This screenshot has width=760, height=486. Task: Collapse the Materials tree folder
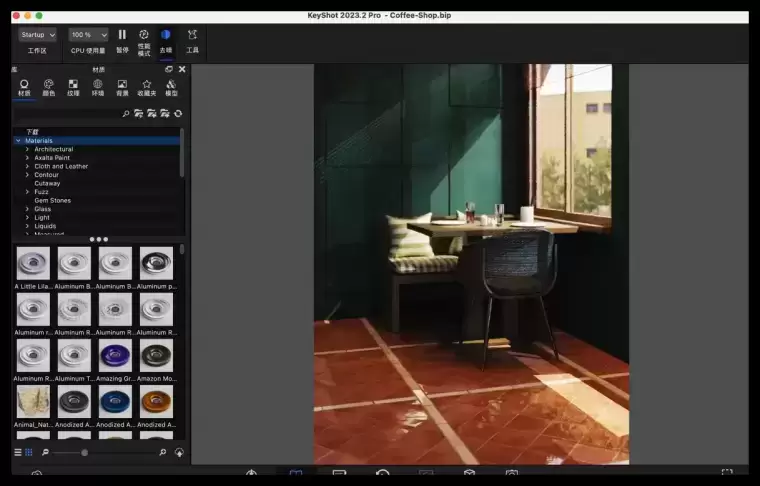pyautogui.click(x=18, y=141)
